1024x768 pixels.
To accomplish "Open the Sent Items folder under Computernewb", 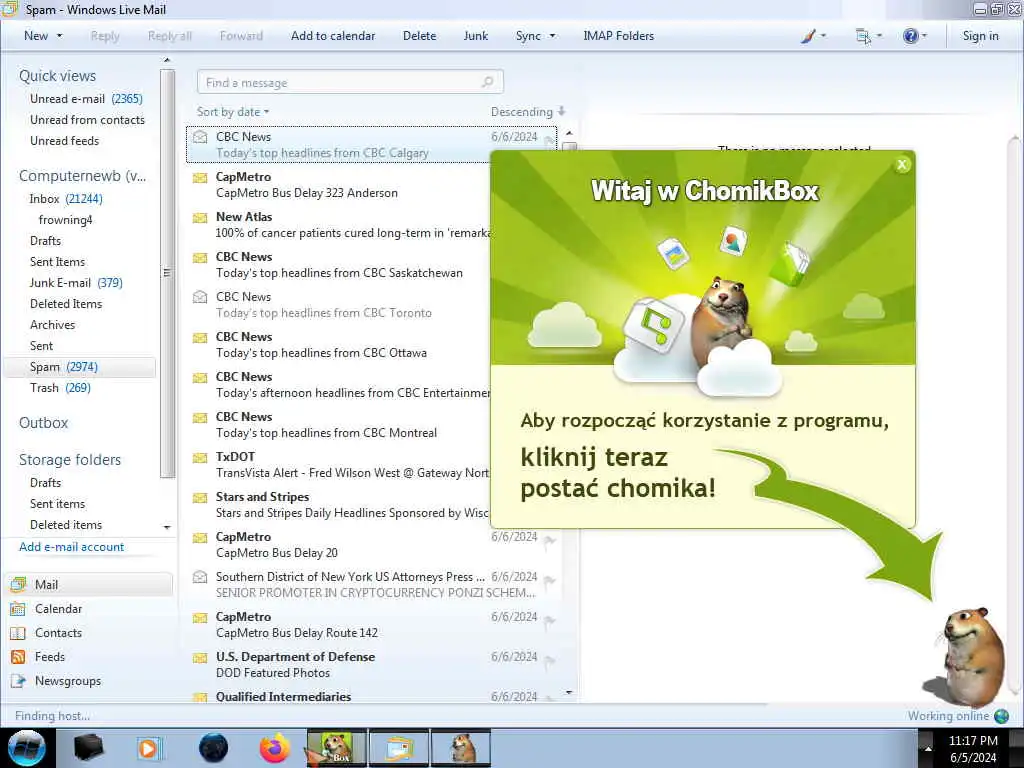I will click(x=57, y=262).
